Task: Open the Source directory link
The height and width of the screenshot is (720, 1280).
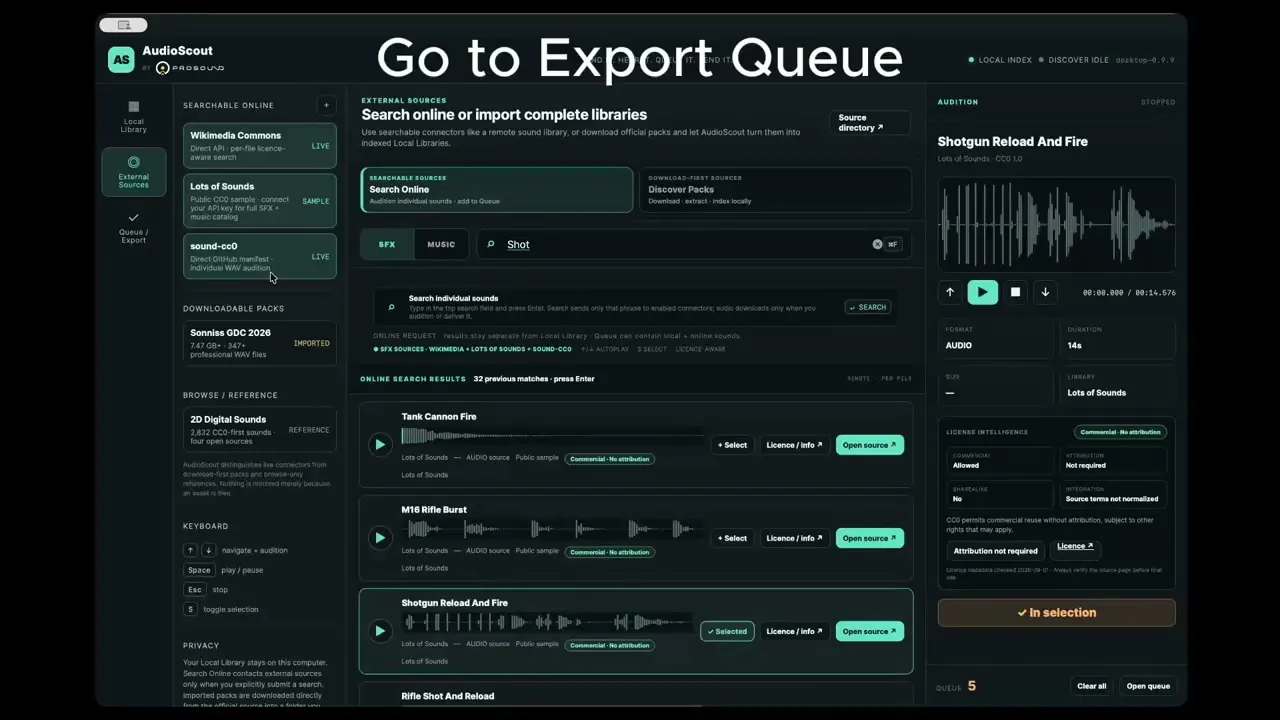Action: click(x=869, y=123)
